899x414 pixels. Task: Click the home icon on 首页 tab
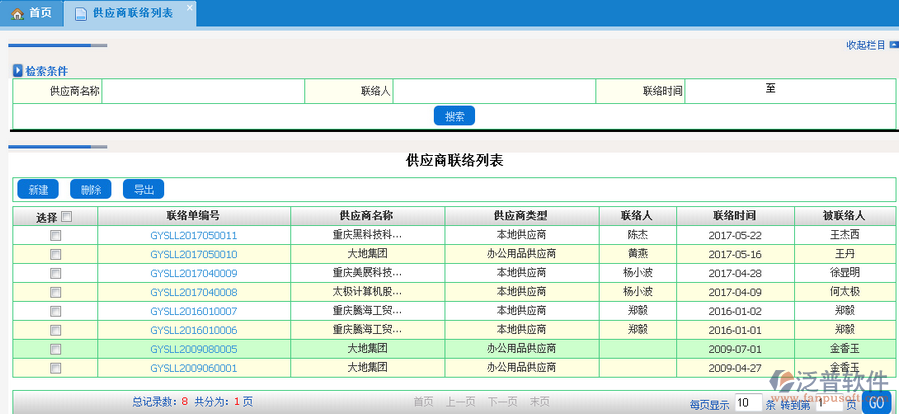tap(17, 13)
